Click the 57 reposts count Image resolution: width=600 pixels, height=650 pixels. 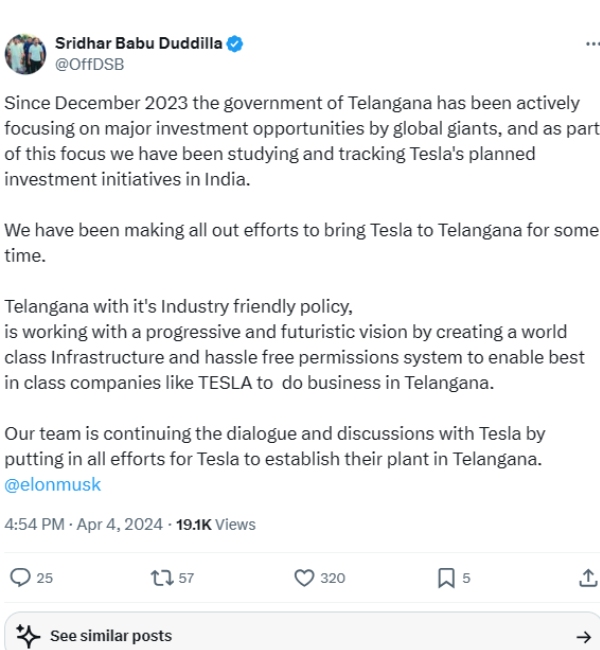click(186, 578)
